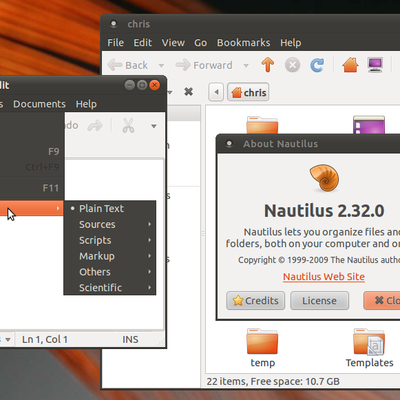
Task: Click the License button
Action: click(x=319, y=301)
